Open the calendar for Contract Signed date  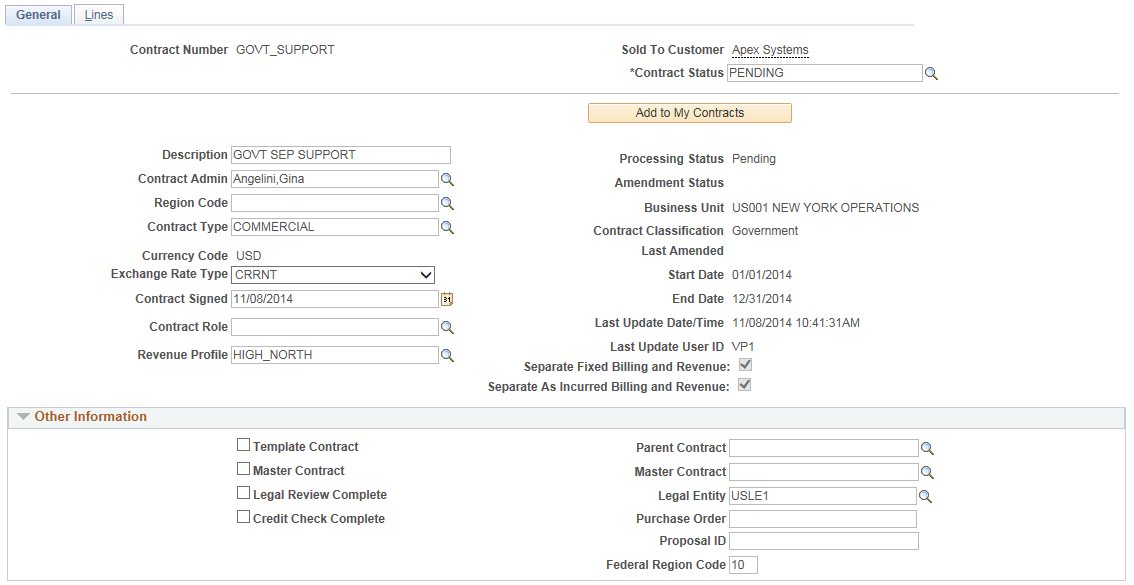447,298
